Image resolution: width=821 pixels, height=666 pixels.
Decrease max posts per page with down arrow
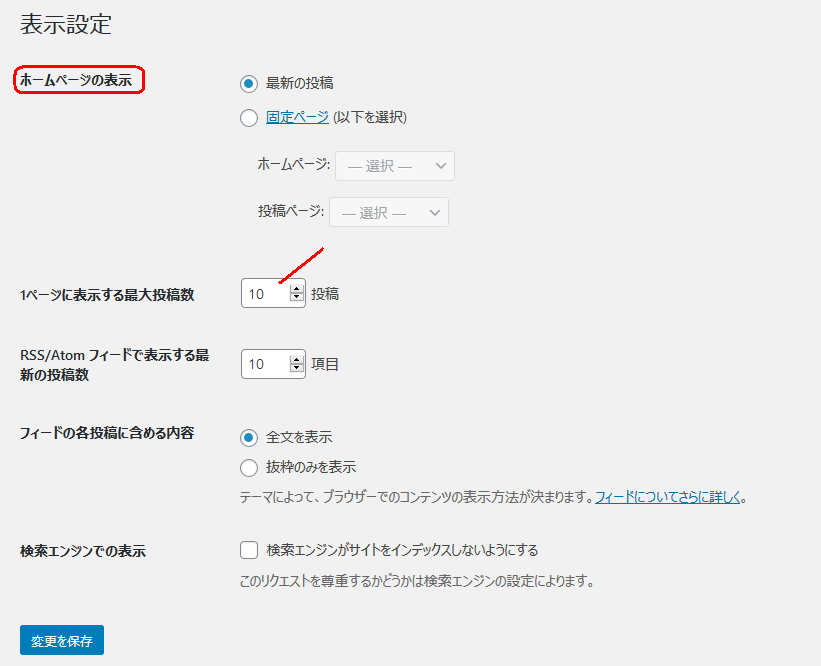tap(297, 298)
